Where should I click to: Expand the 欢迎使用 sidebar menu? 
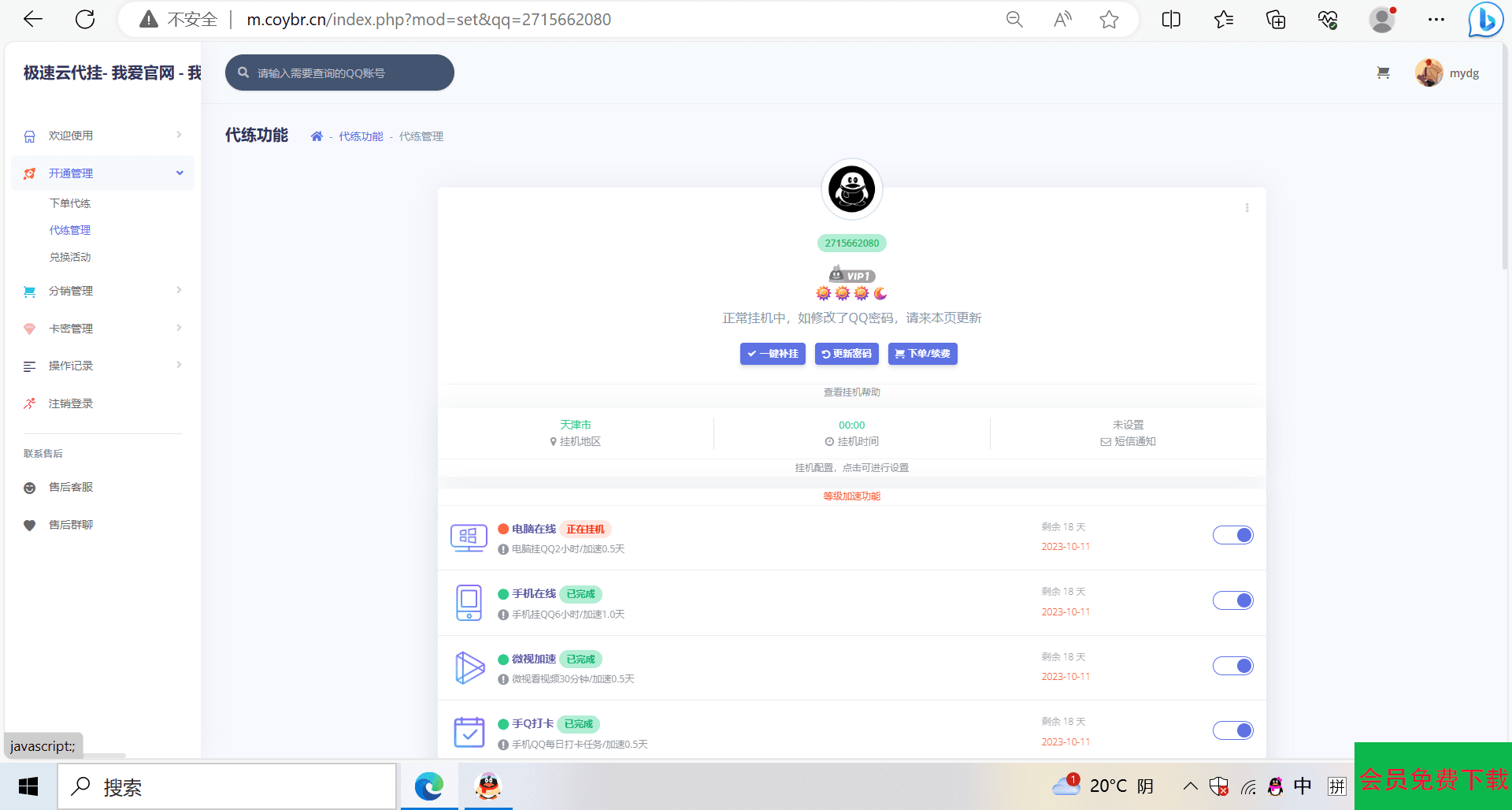(x=102, y=136)
